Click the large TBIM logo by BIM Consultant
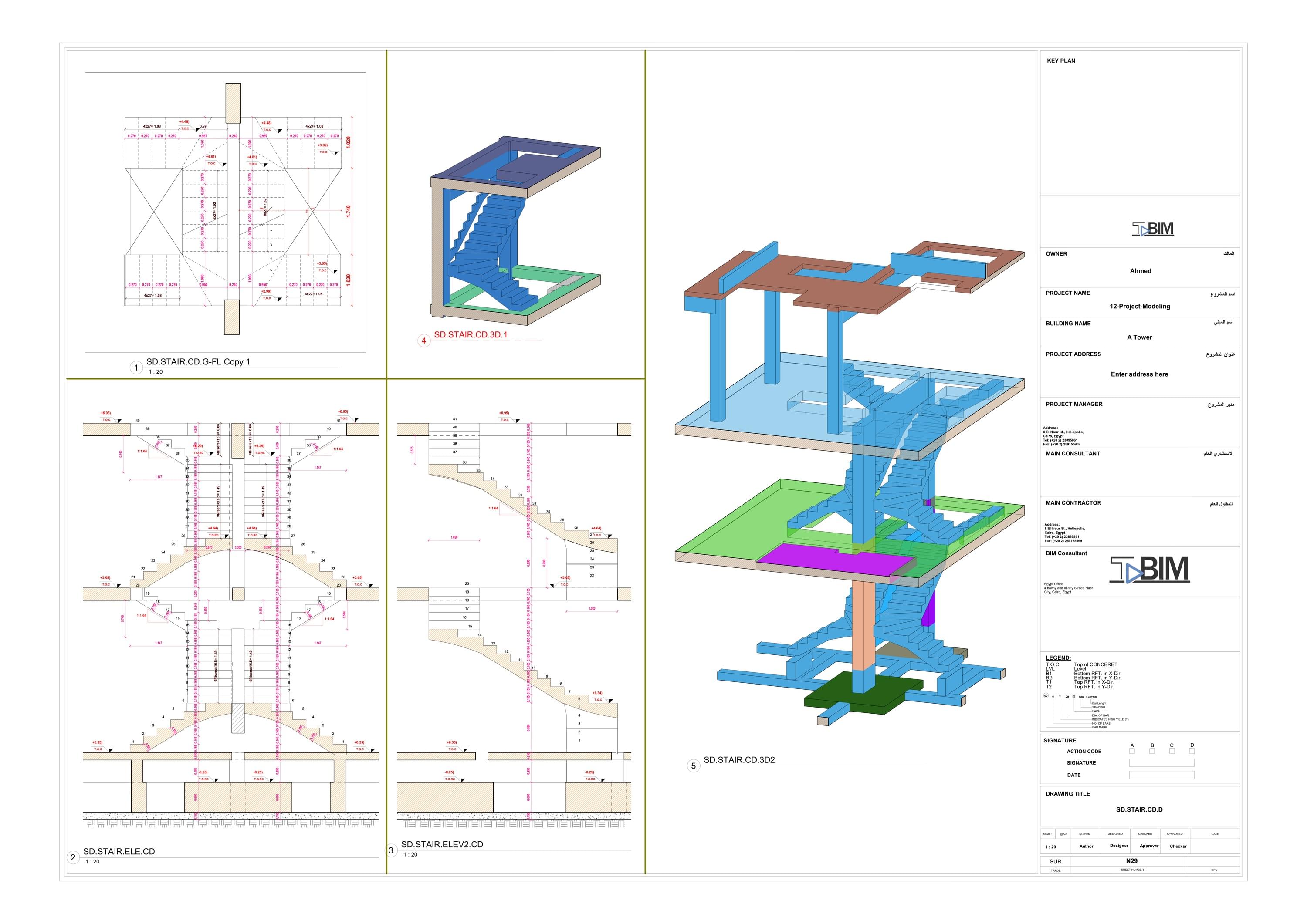Image resolution: width=1307 pixels, height=924 pixels. [x=1149, y=570]
